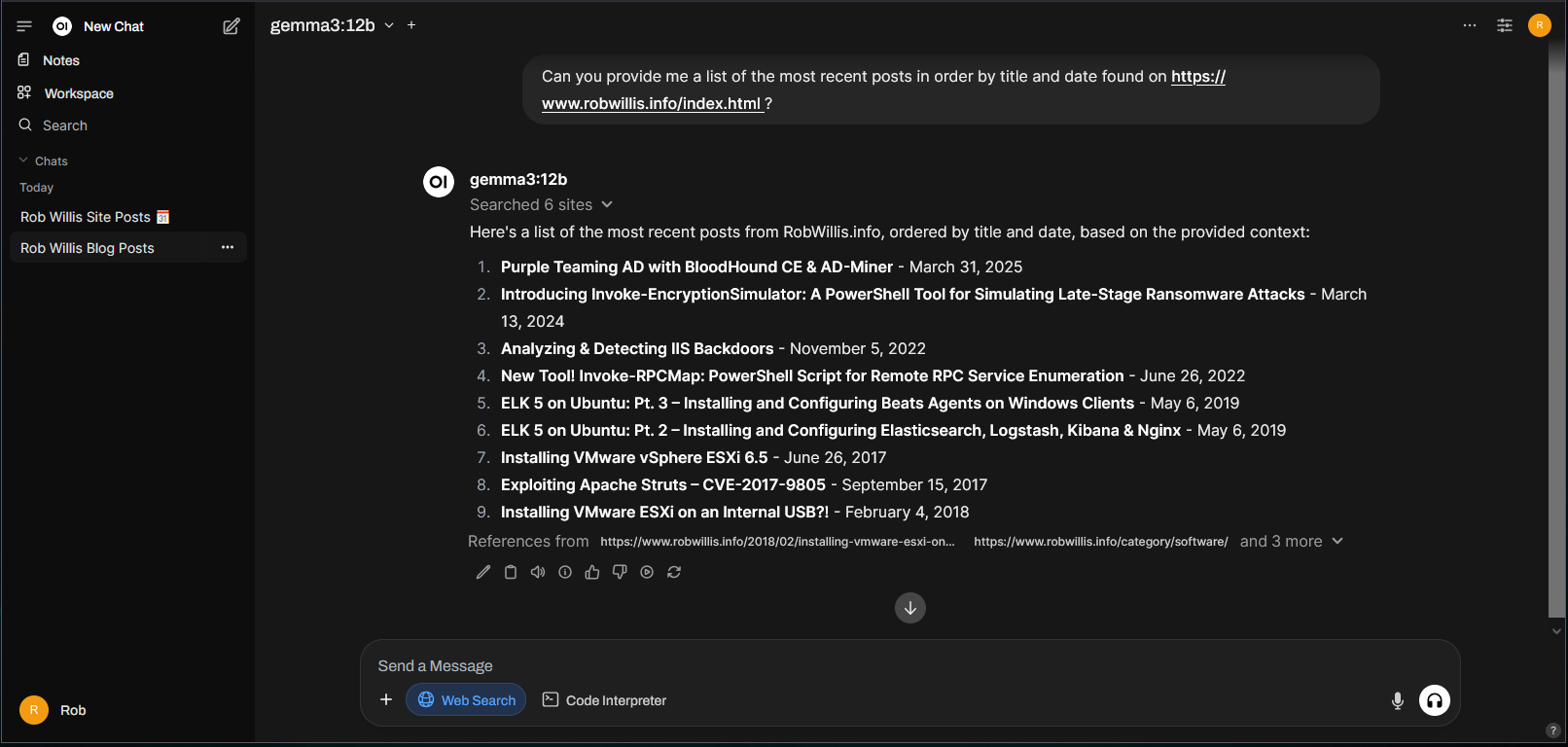Expand the Searched 6 sites details
The image size is (1568, 747).
[x=541, y=204]
